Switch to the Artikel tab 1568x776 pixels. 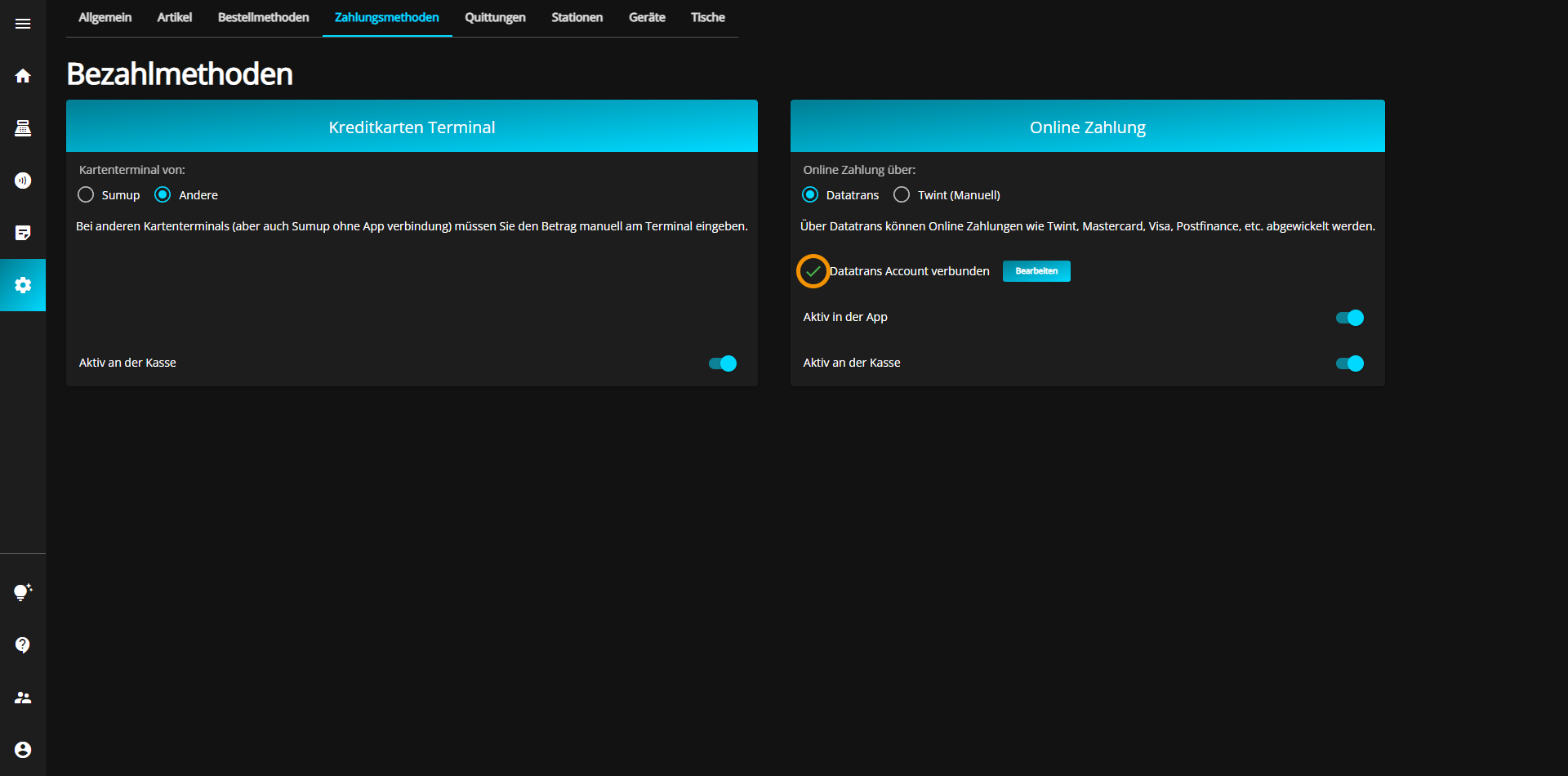click(x=175, y=18)
